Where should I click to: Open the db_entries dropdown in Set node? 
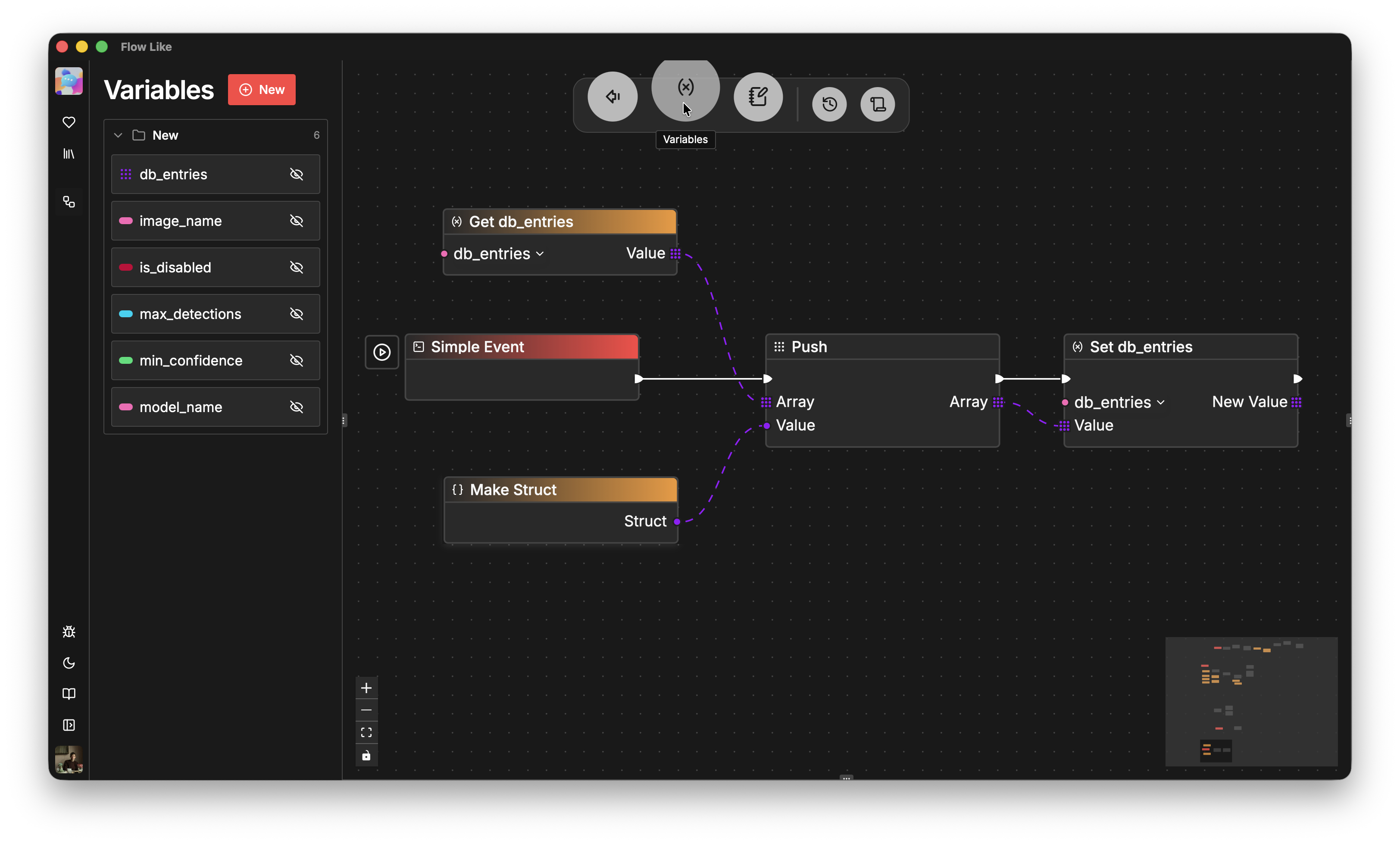coord(1161,402)
